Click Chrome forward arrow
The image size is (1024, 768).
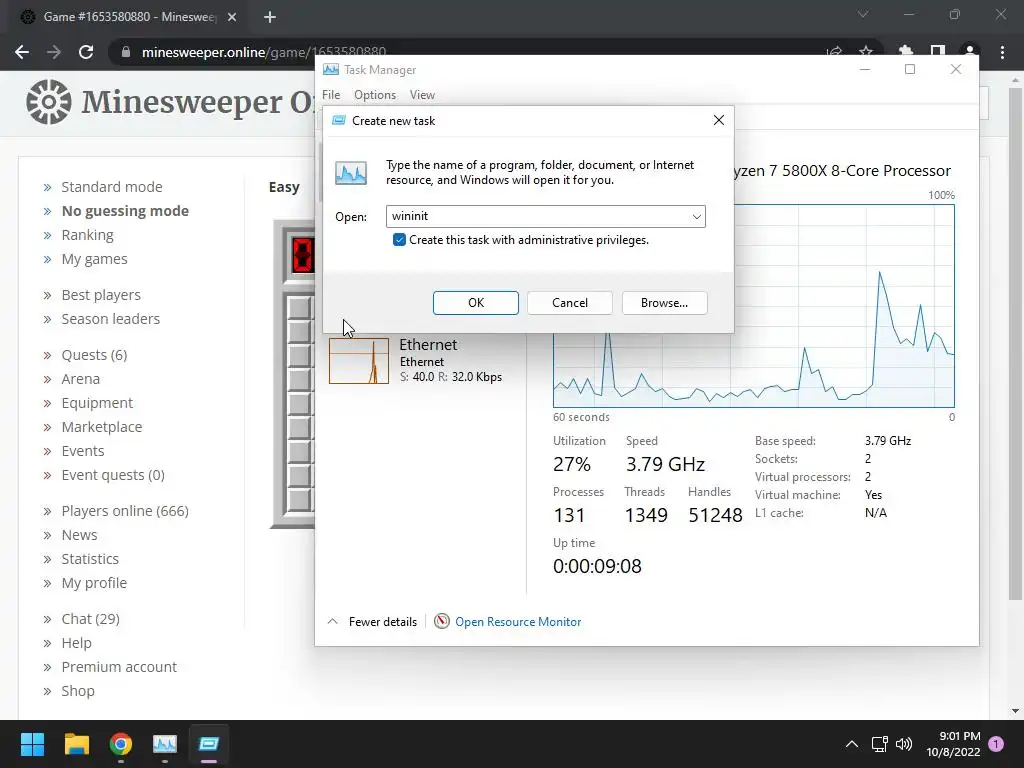[54, 52]
